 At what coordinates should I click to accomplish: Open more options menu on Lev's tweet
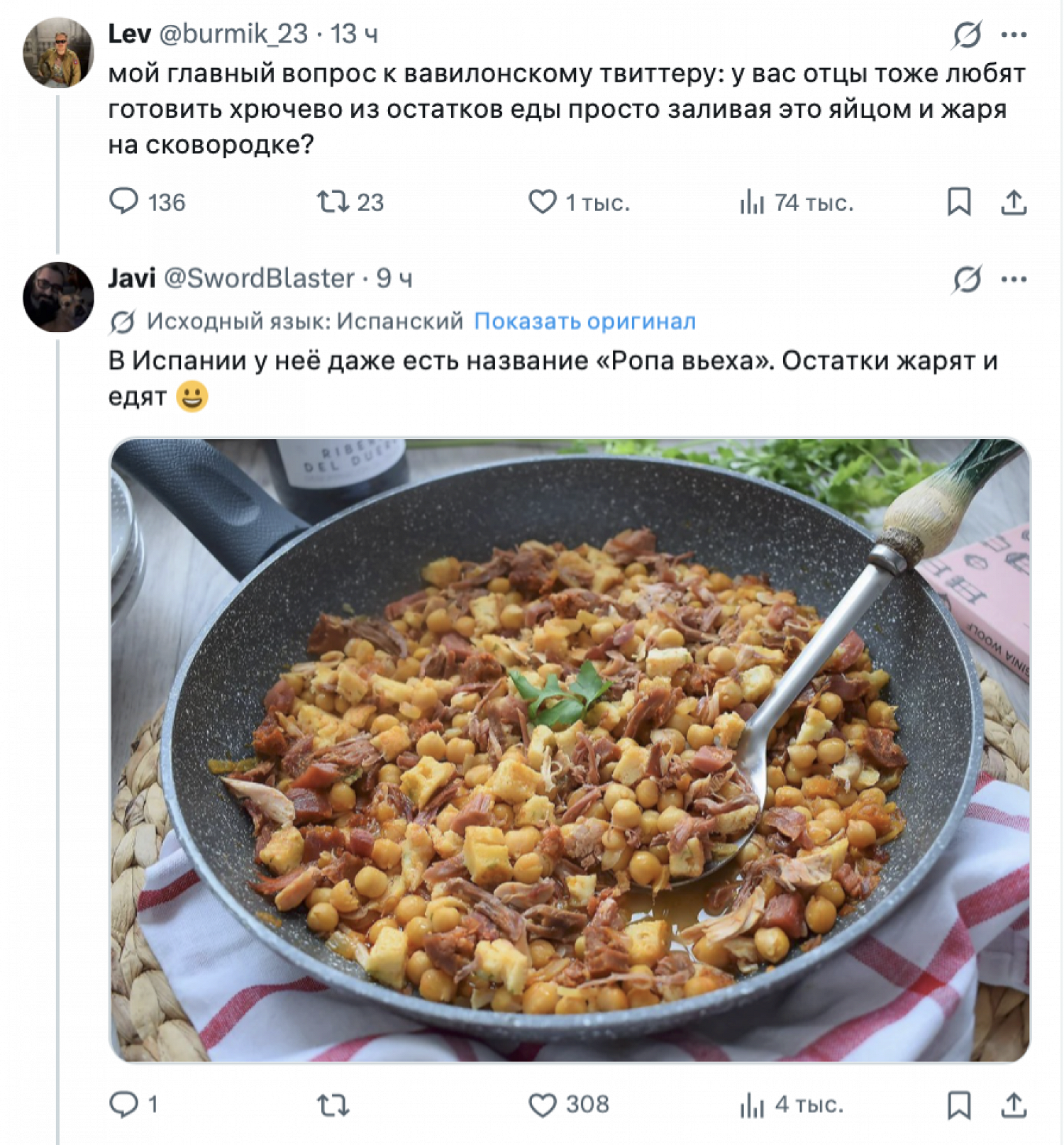point(1014,35)
